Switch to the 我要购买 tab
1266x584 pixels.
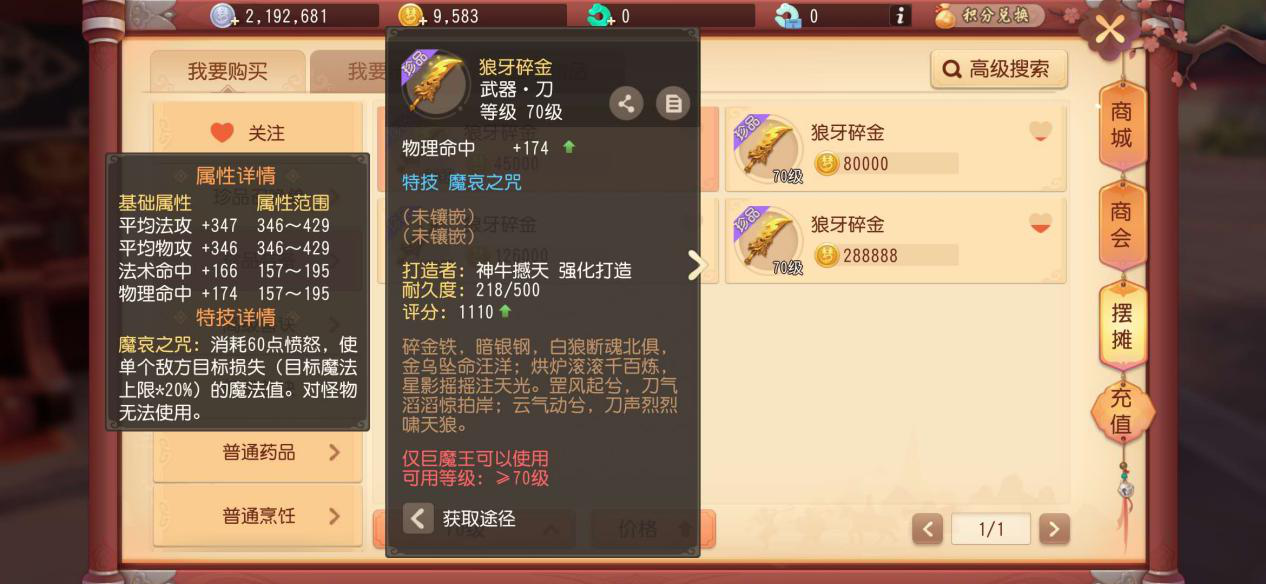coord(228,72)
